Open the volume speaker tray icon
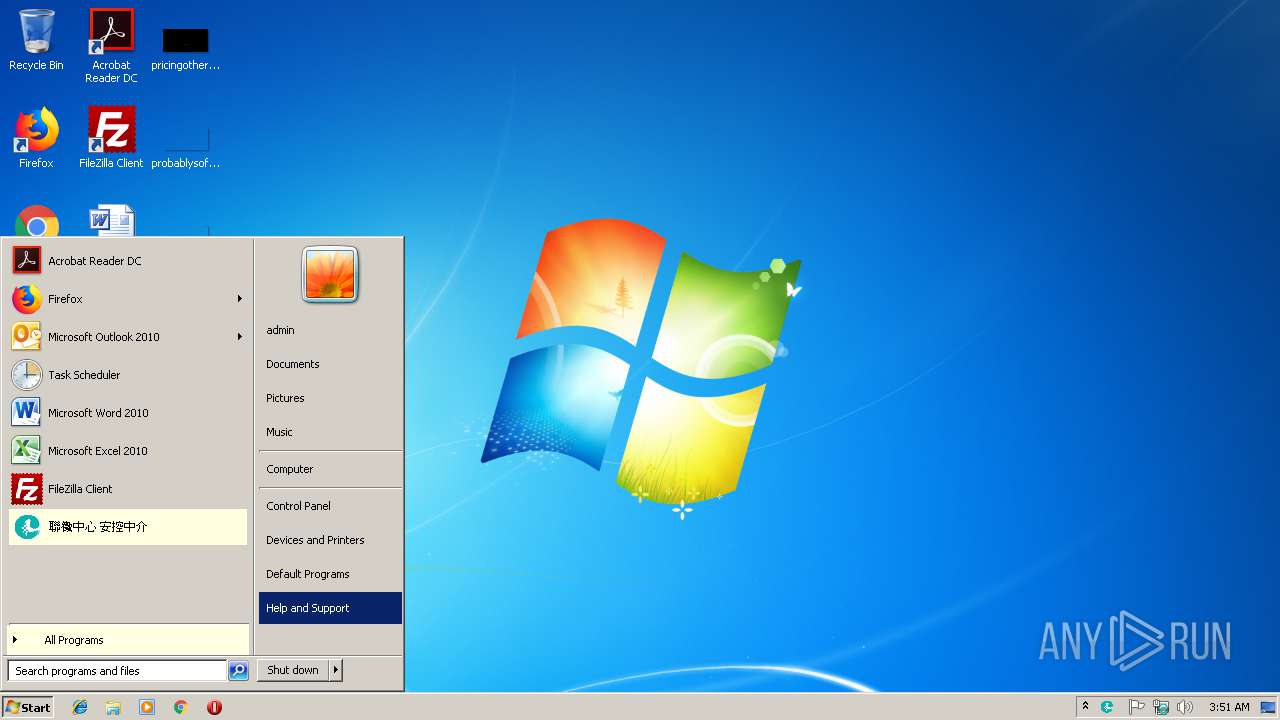Screen dimensions: 1280x720 pos(1185,707)
